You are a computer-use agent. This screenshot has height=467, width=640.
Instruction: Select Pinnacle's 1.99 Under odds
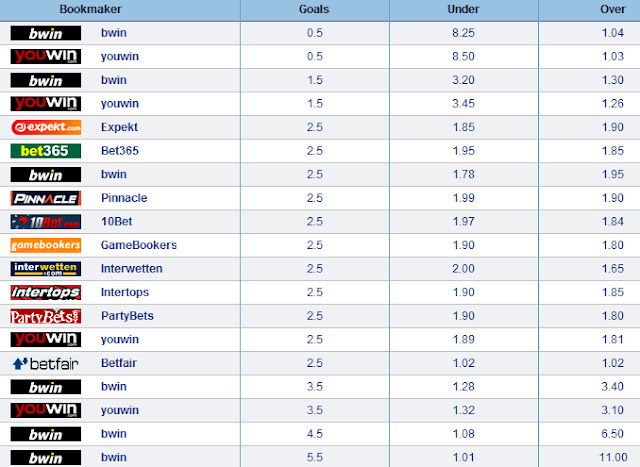(463, 198)
